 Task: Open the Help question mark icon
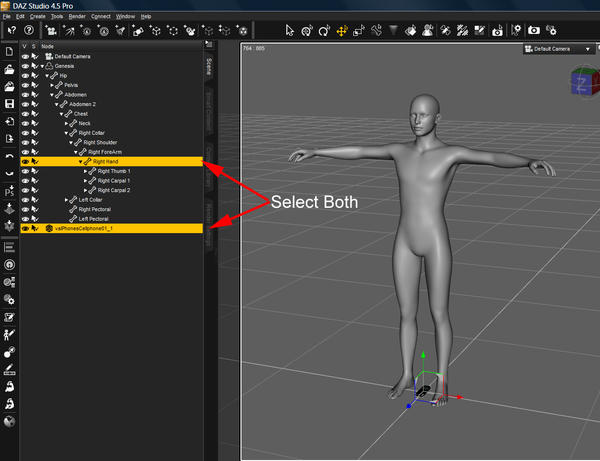pyautogui.click(x=29, y=30)
